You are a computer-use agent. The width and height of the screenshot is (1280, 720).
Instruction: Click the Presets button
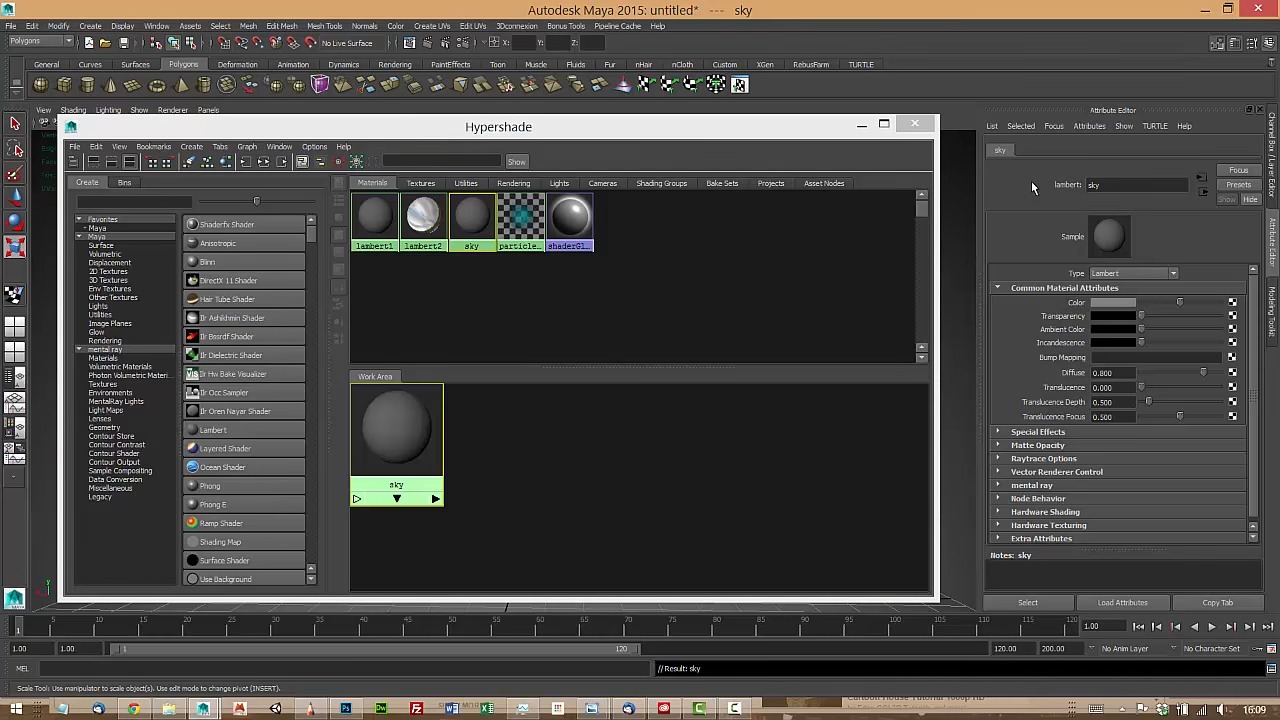(1238, 185)
